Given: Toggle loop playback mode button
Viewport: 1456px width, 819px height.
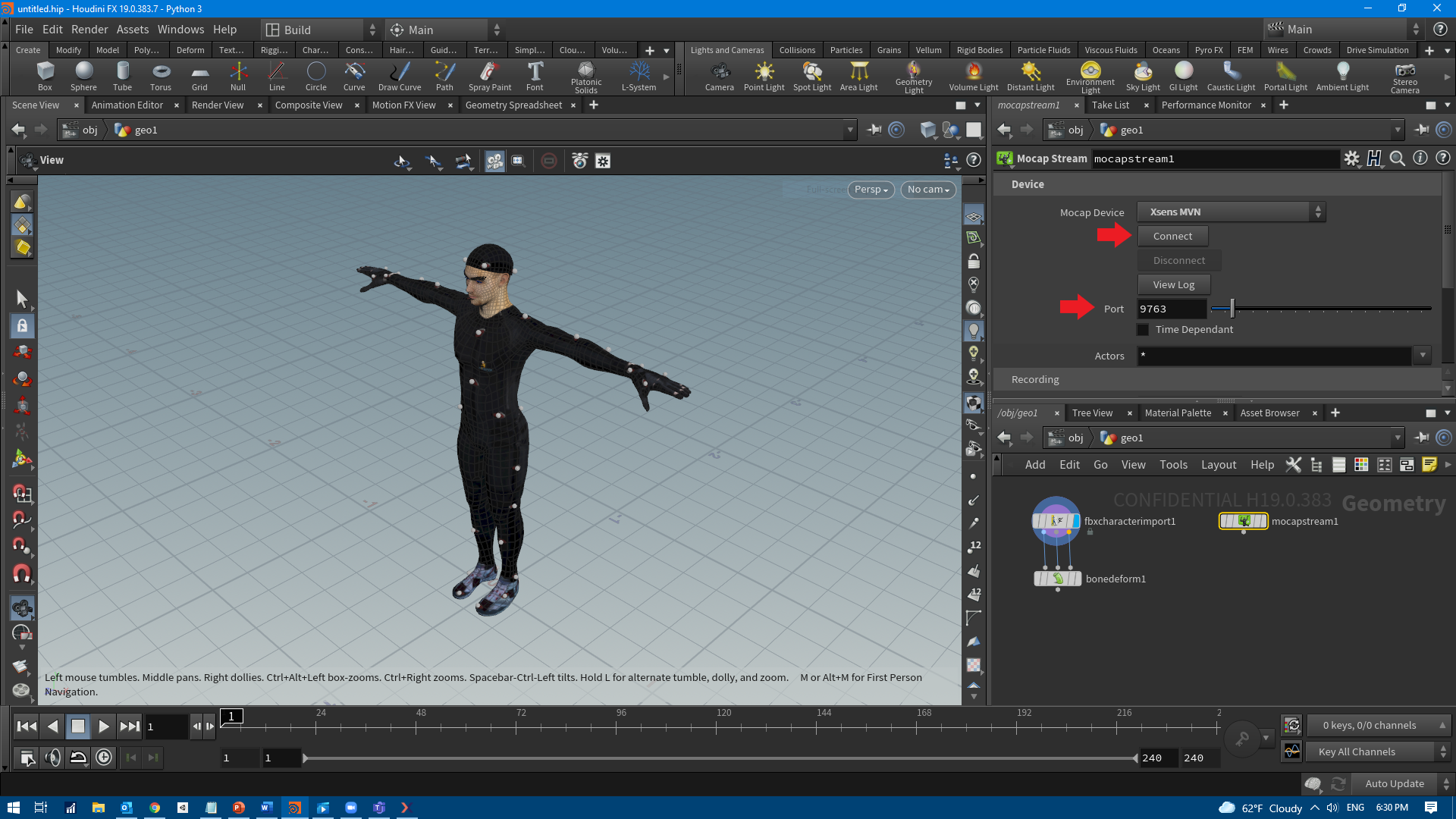Looking at the screenshot, I should click(x=78, y=757).
